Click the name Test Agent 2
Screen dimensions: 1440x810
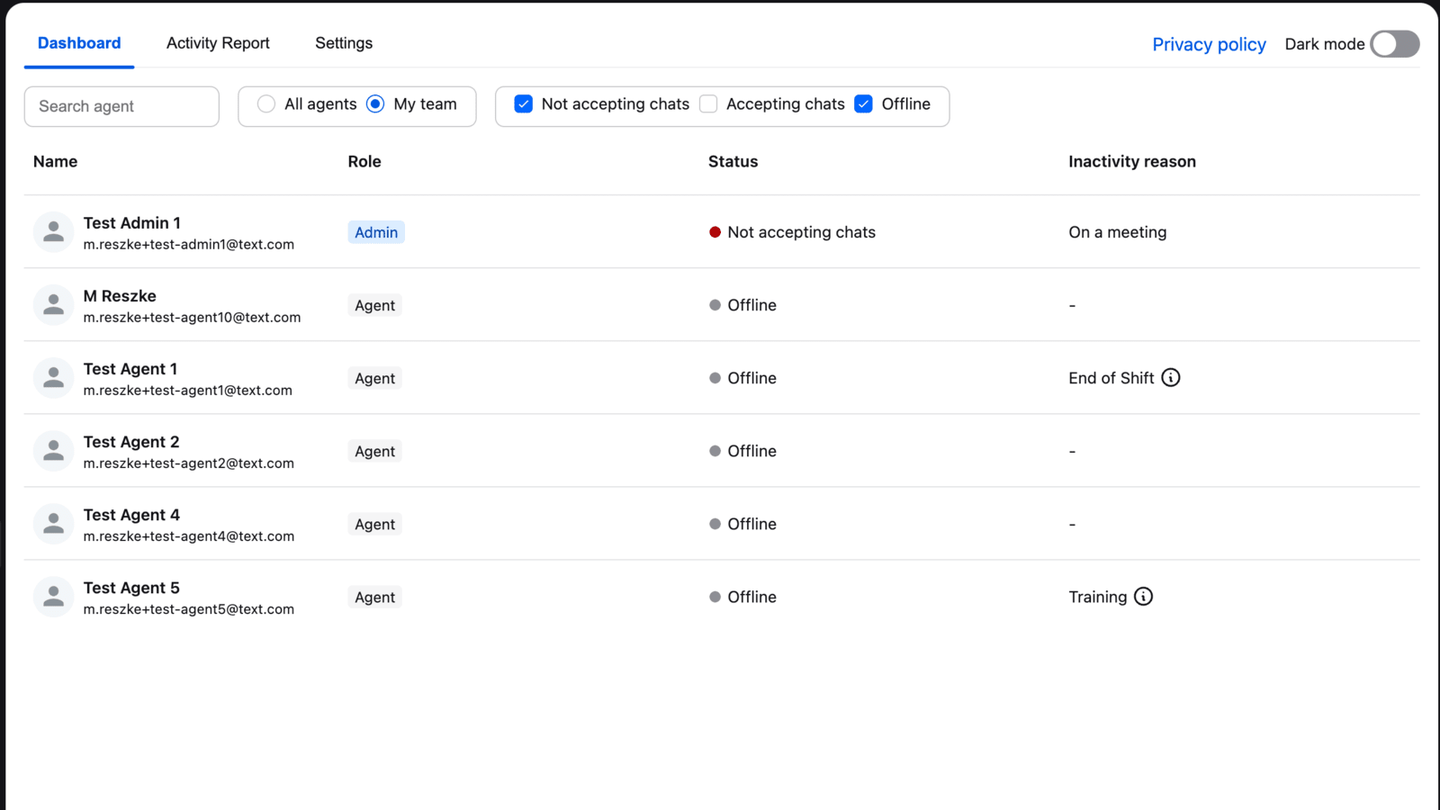(x=131, y=442)
